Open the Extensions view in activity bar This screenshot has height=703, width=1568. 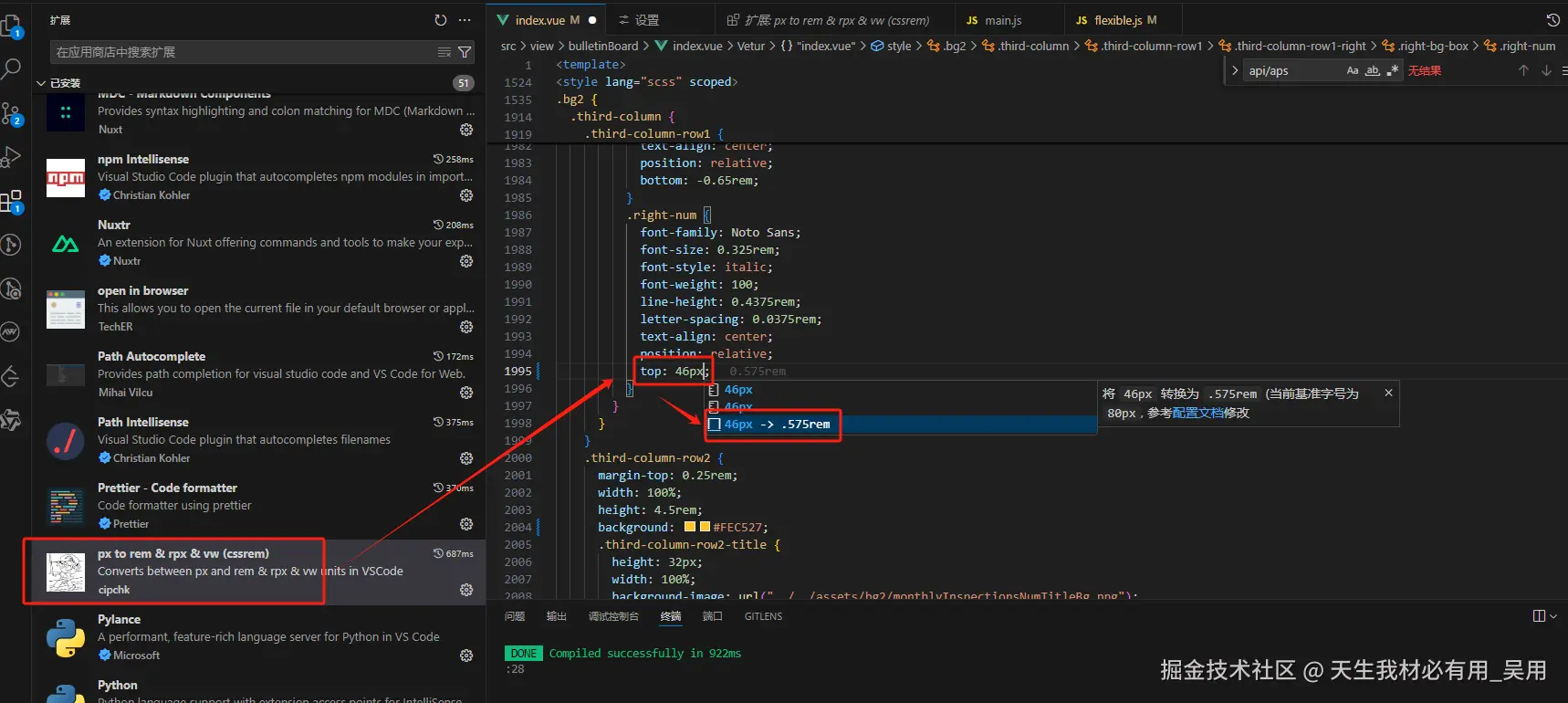pyautogui.click(x=11, y=201)
